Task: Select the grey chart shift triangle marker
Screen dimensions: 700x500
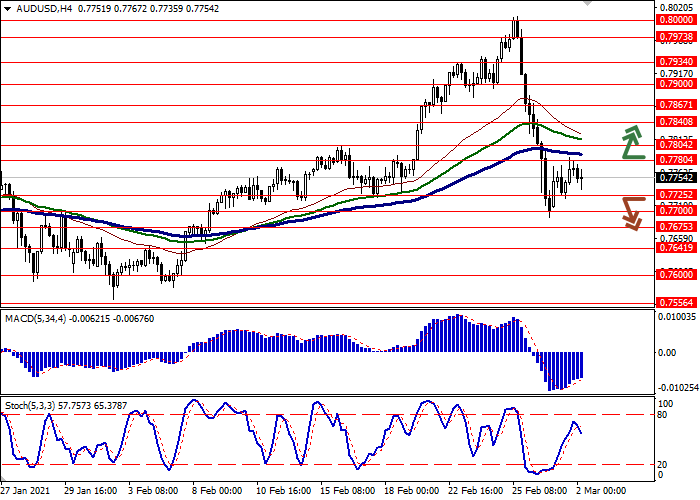Action: click(587, 3)
